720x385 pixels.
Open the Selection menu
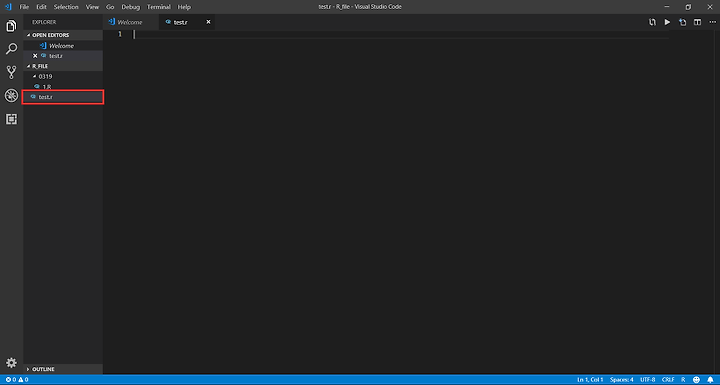click(66, 7)
